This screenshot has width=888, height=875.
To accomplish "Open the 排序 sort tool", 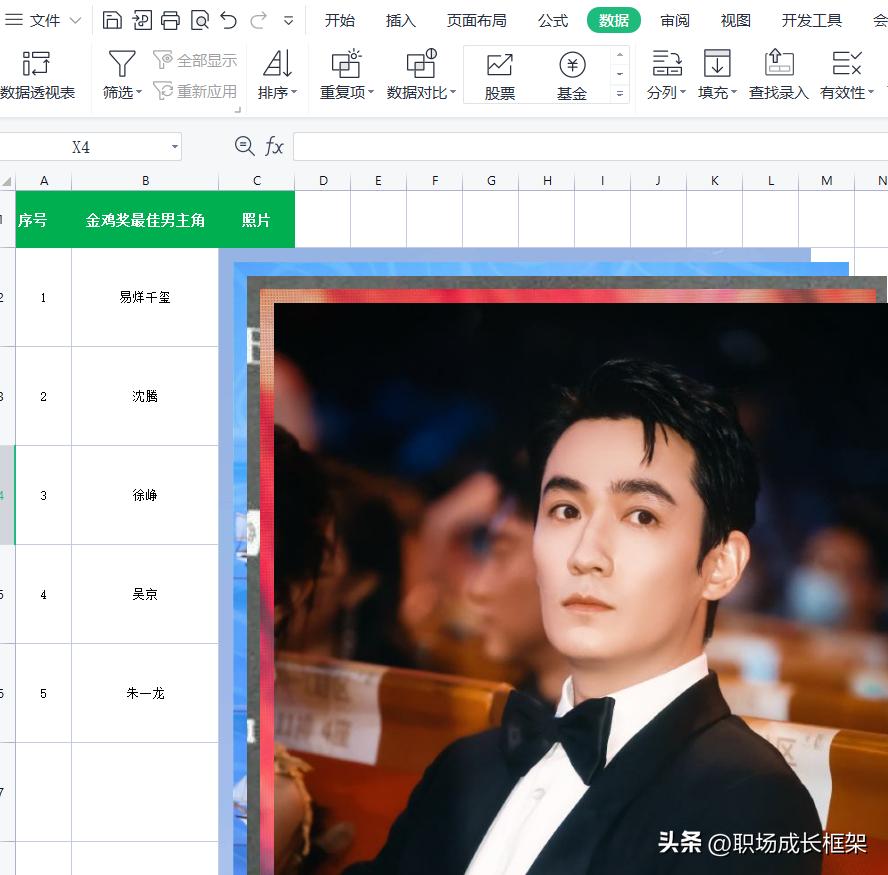I will 276,75.
